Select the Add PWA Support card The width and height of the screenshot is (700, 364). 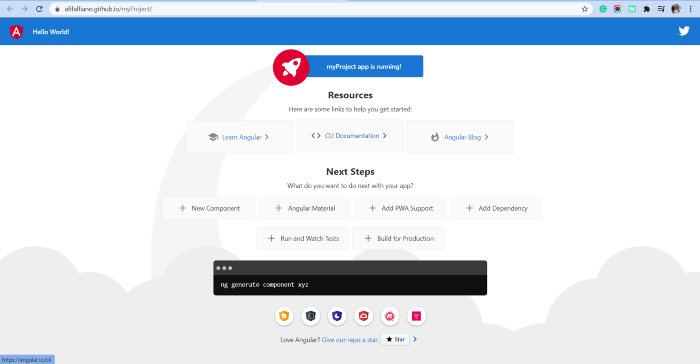[x=400, y=208]
